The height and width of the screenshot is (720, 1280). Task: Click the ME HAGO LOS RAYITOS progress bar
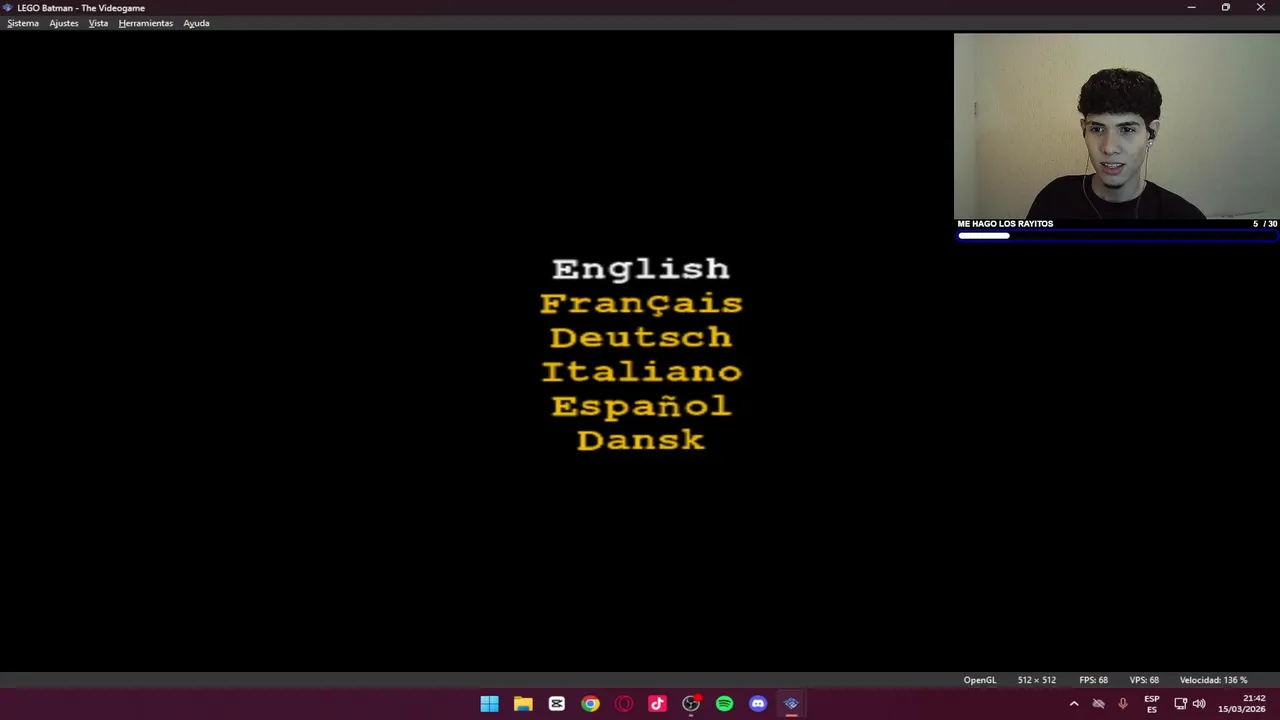point(1117,236)
